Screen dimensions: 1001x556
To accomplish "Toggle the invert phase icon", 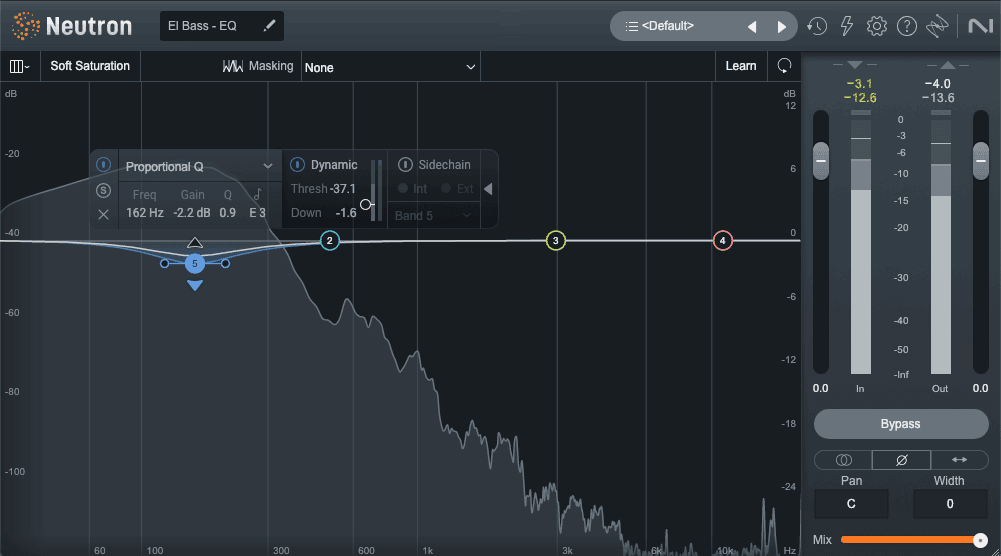I will (x=901, y=460).
